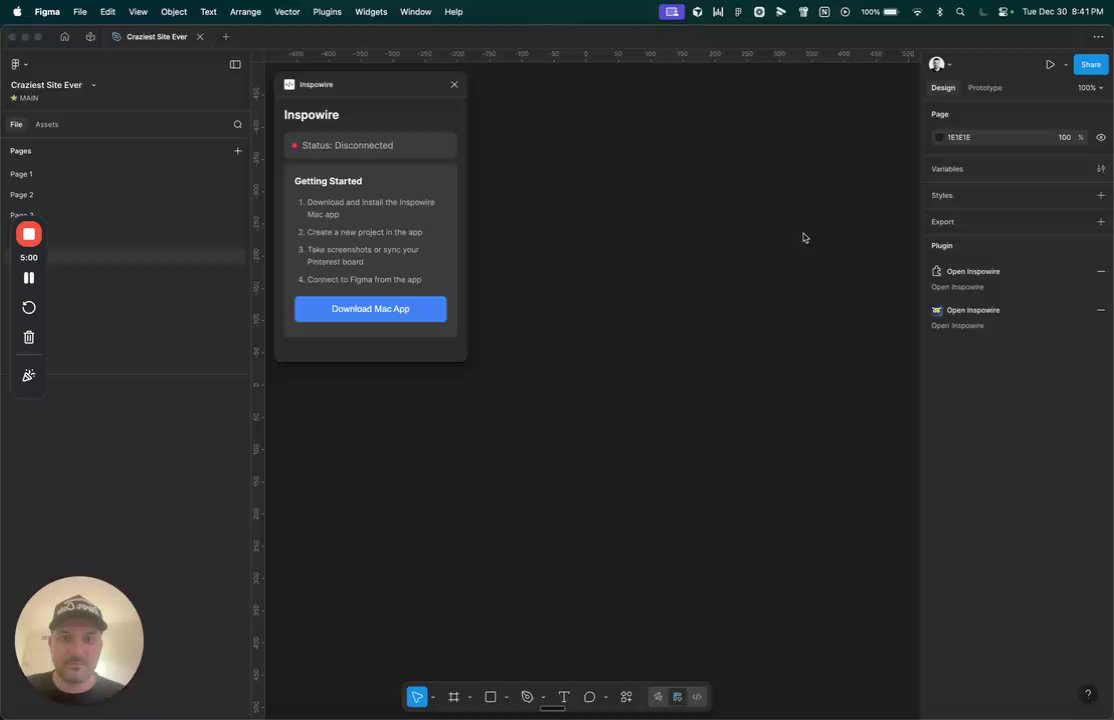
Task: Present the prototype with play icon
Action: (x=1050, y=65)
